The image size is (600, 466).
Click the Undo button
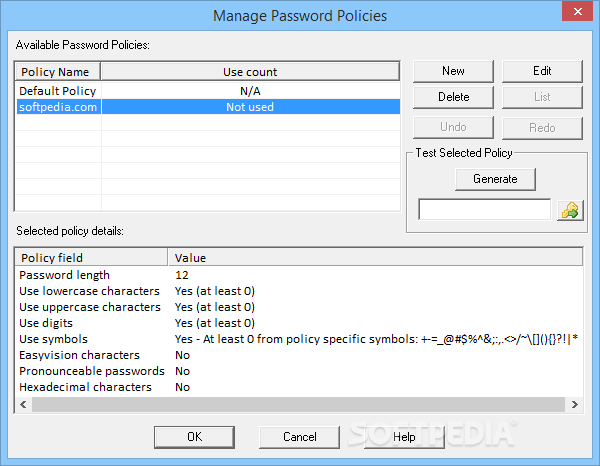453,127
